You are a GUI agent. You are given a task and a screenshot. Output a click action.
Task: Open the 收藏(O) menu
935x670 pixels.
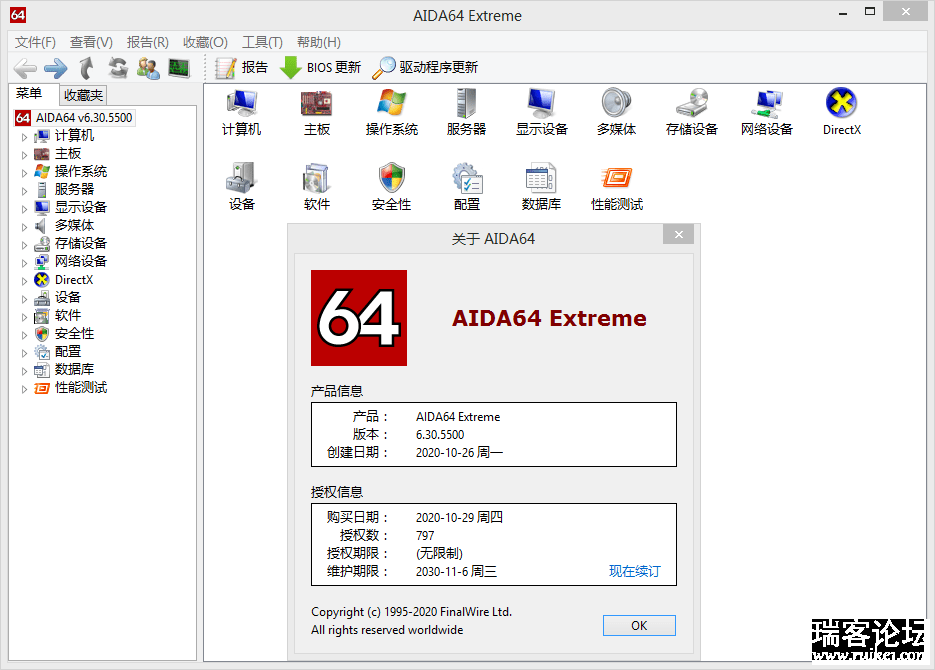(205, 42)
